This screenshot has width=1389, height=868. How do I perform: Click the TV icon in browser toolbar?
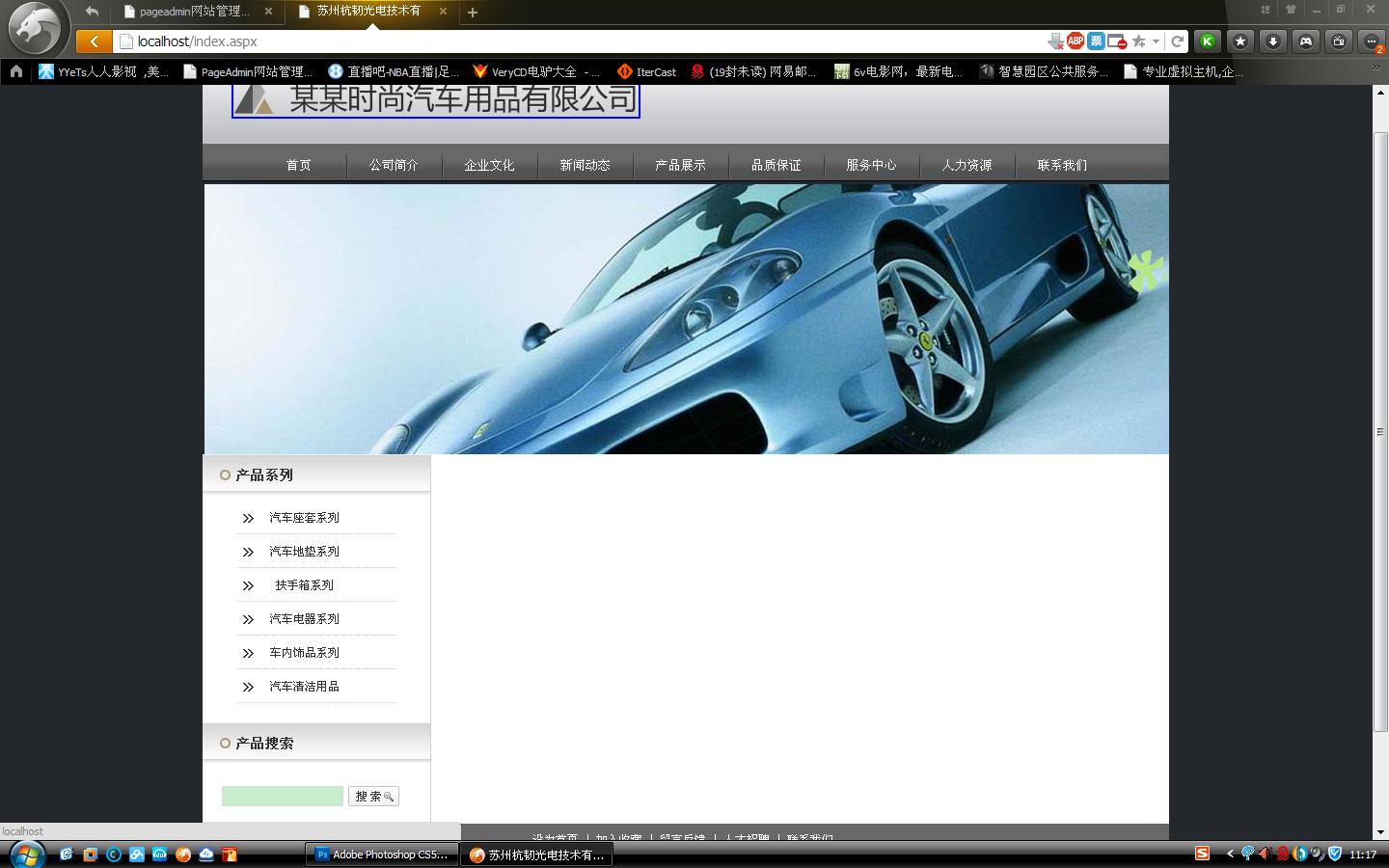point(1339,41)
